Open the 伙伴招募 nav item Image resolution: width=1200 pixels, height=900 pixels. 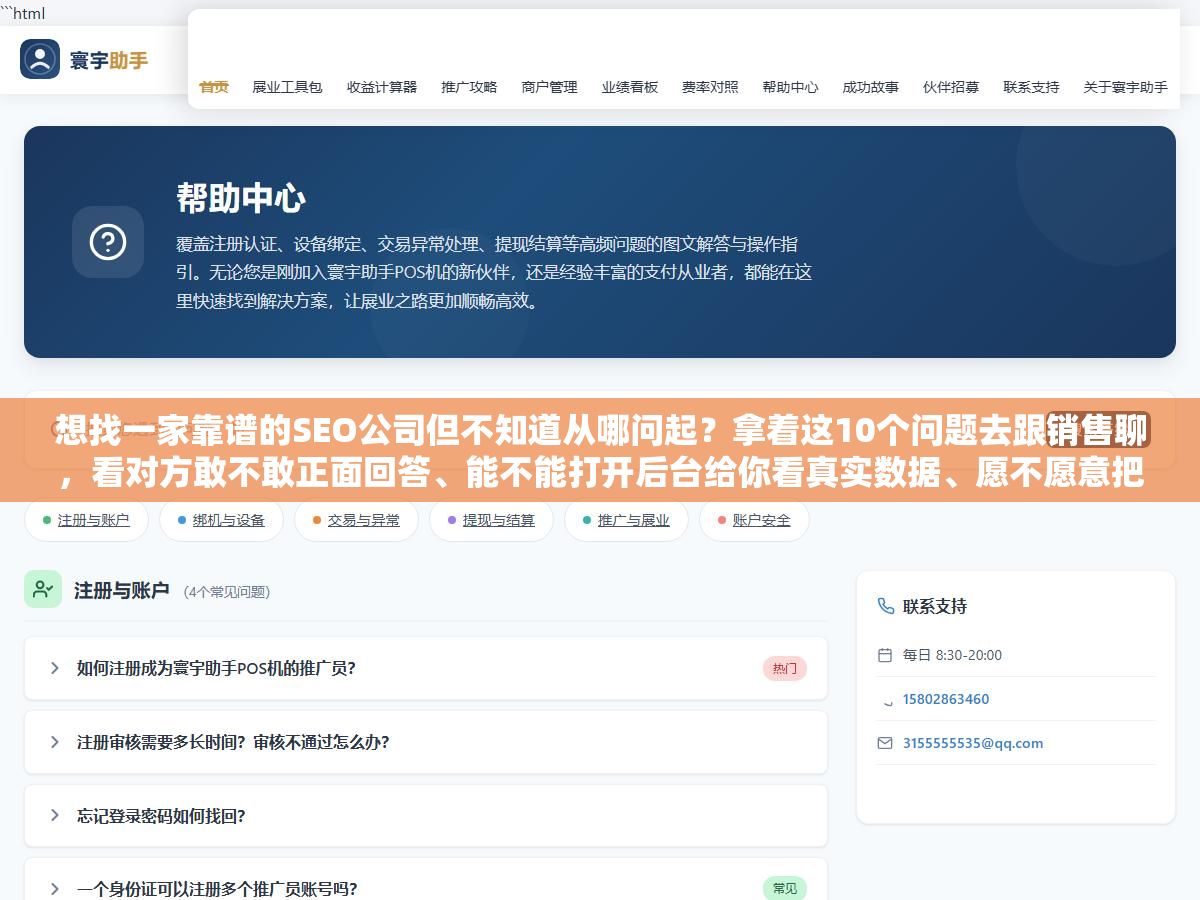951,87
